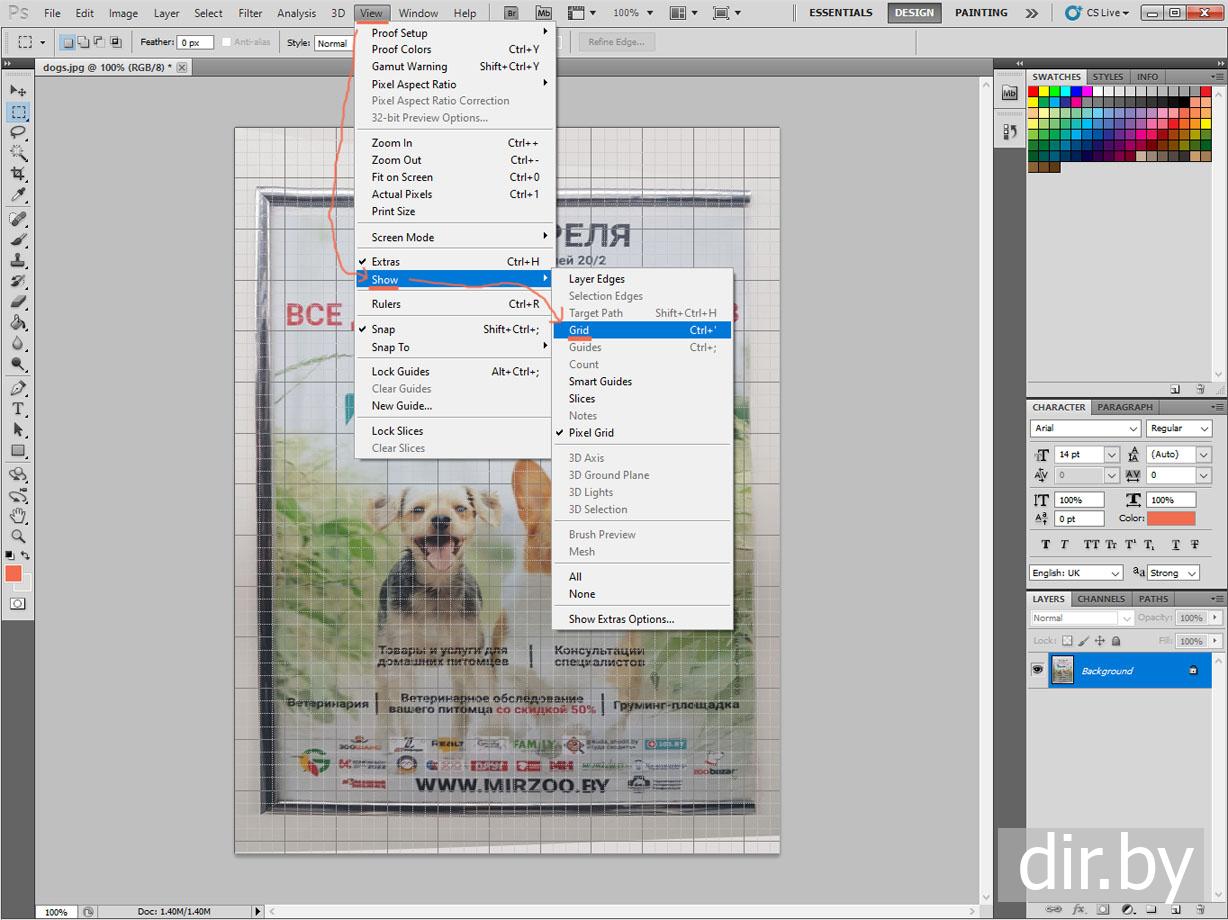Select the Lasso tool
Screen dimensions: 1228x920
click(18, 132)
